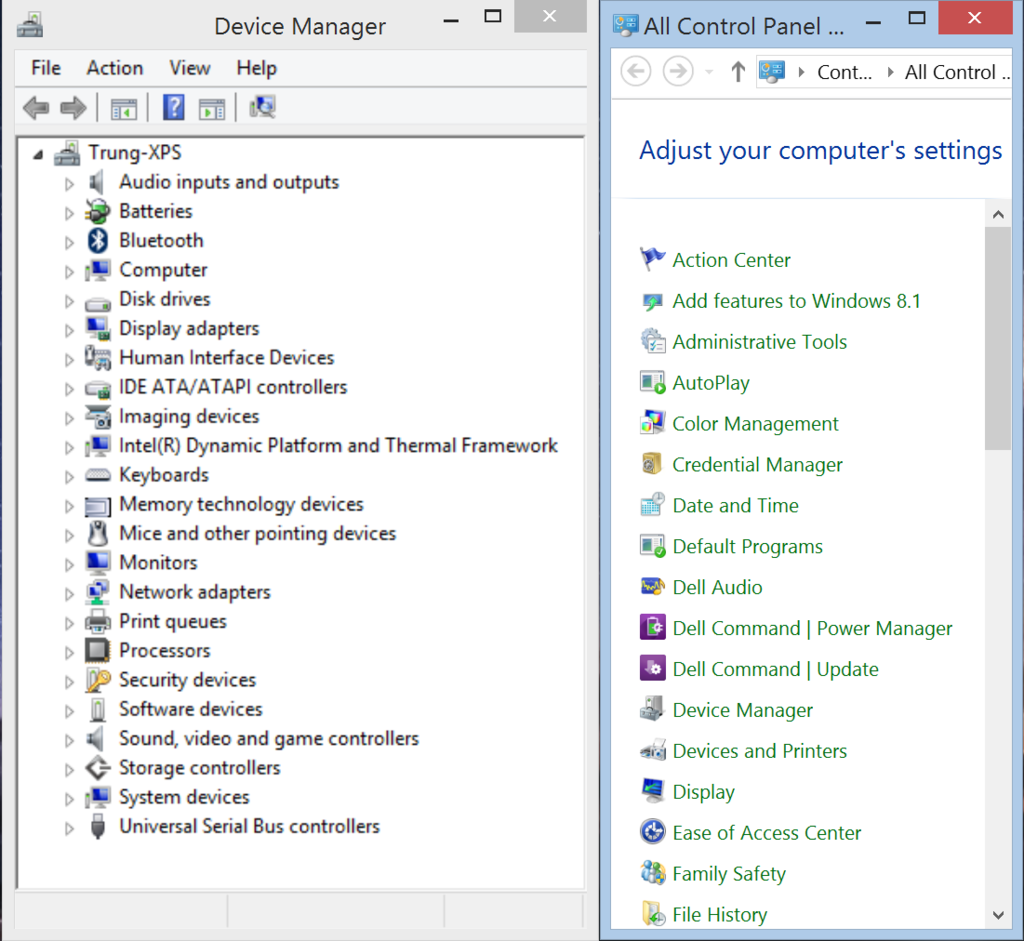Click the purple Dell Command Power Manager icon
This screenshot has width=1024, height=941.
click(x=652, y=628)
